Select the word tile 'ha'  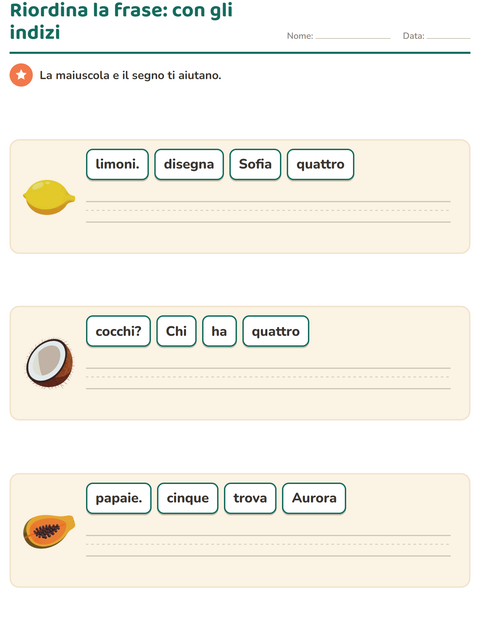(219, 331)
